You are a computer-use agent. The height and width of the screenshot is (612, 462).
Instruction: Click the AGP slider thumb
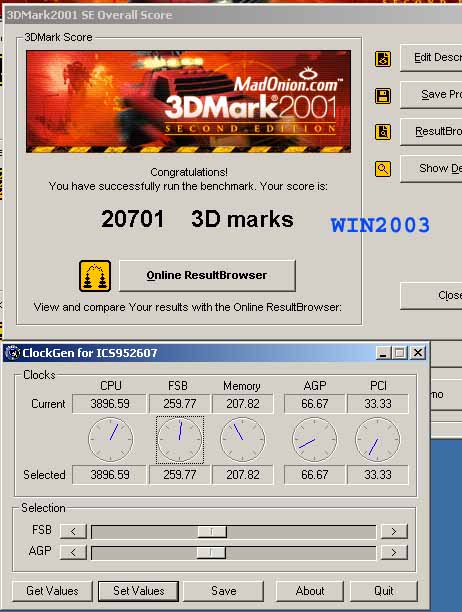tap(211, 552)
